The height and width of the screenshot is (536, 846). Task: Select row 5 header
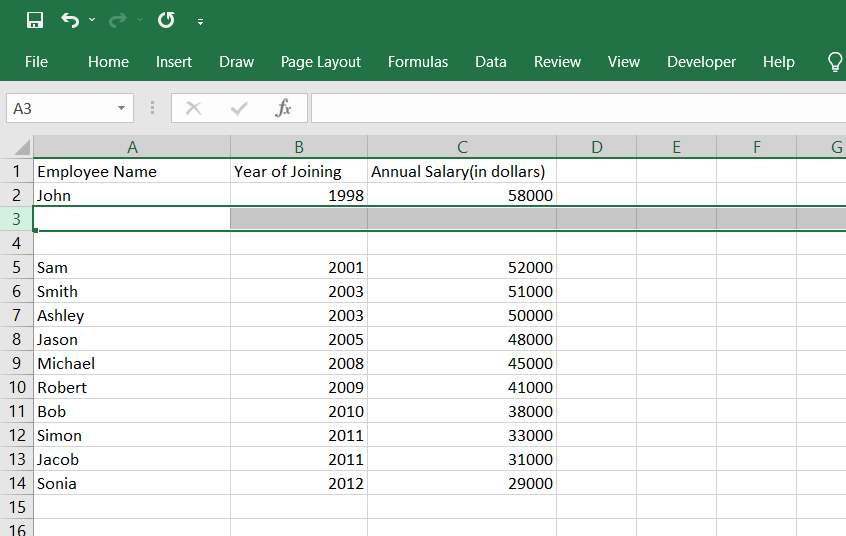[17, 267]
